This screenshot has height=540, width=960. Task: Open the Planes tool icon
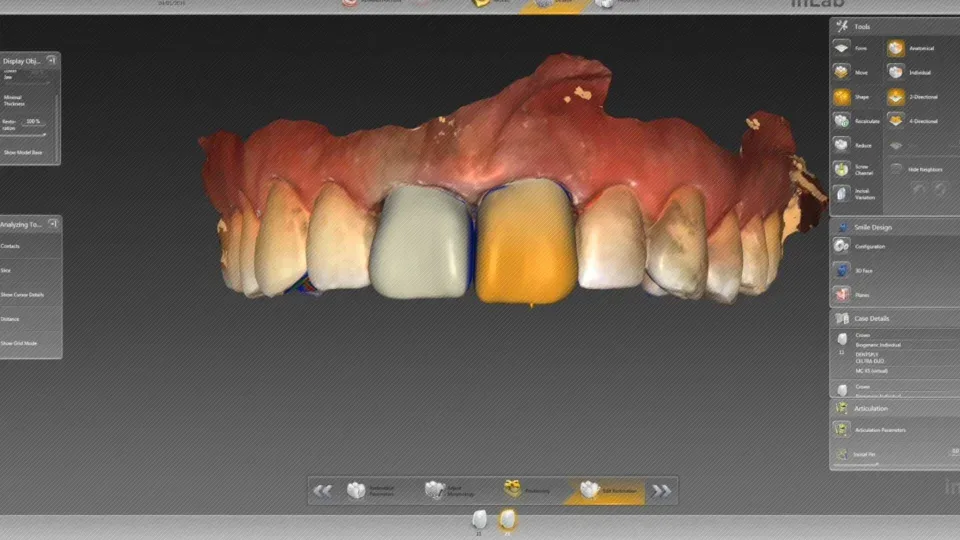click(841, 294)
